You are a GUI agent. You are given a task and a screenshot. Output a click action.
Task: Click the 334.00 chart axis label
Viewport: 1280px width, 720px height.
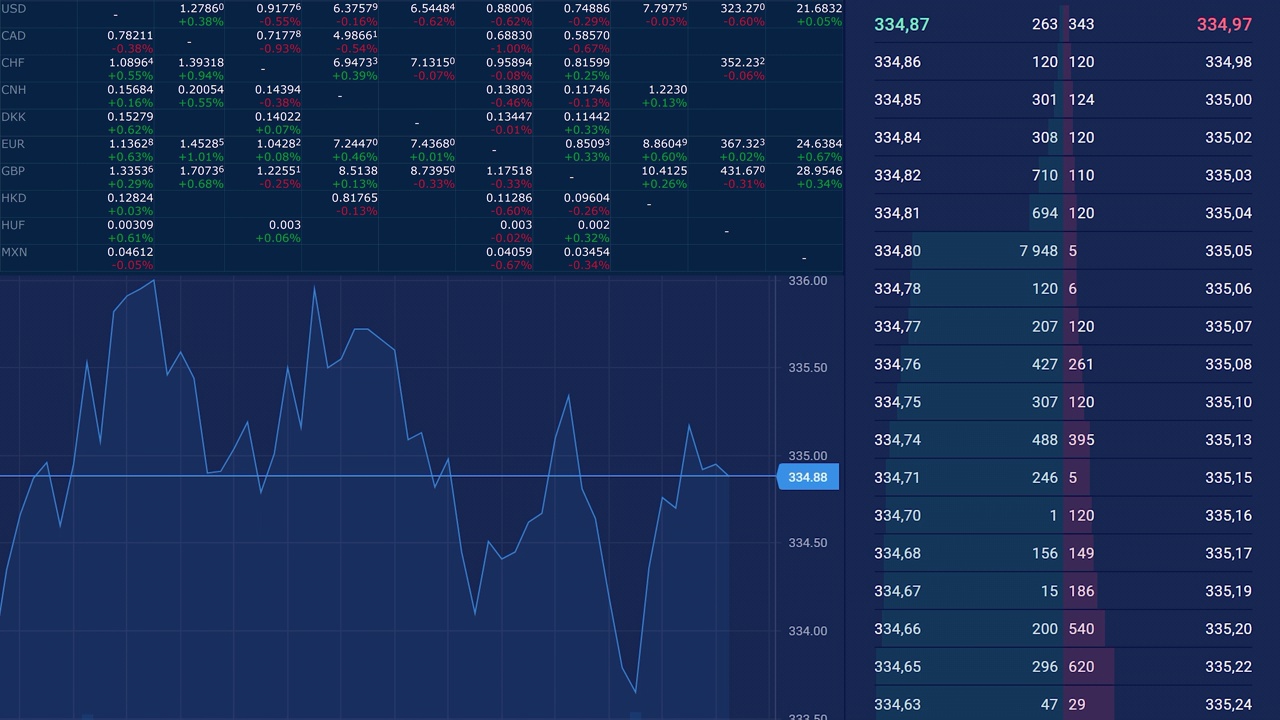[808, 631]
